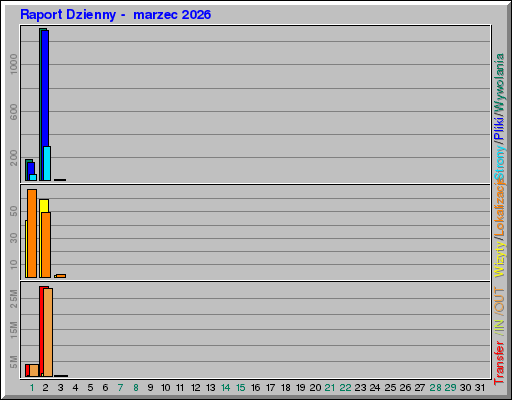Click the orange 'Lokalizacje' legend label
Image resolution: width=512 pixels, height=400 pixels.
tap(499, 208)
